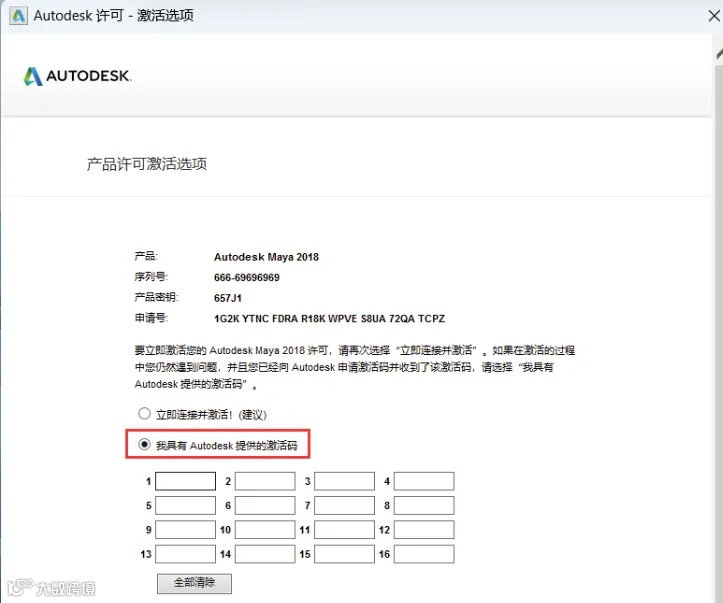Viewport: 723px width, 603px height.
Task: Select 我具有 Autodesk 提供的激活码 radio option
Action: click(x=144, y=444)
